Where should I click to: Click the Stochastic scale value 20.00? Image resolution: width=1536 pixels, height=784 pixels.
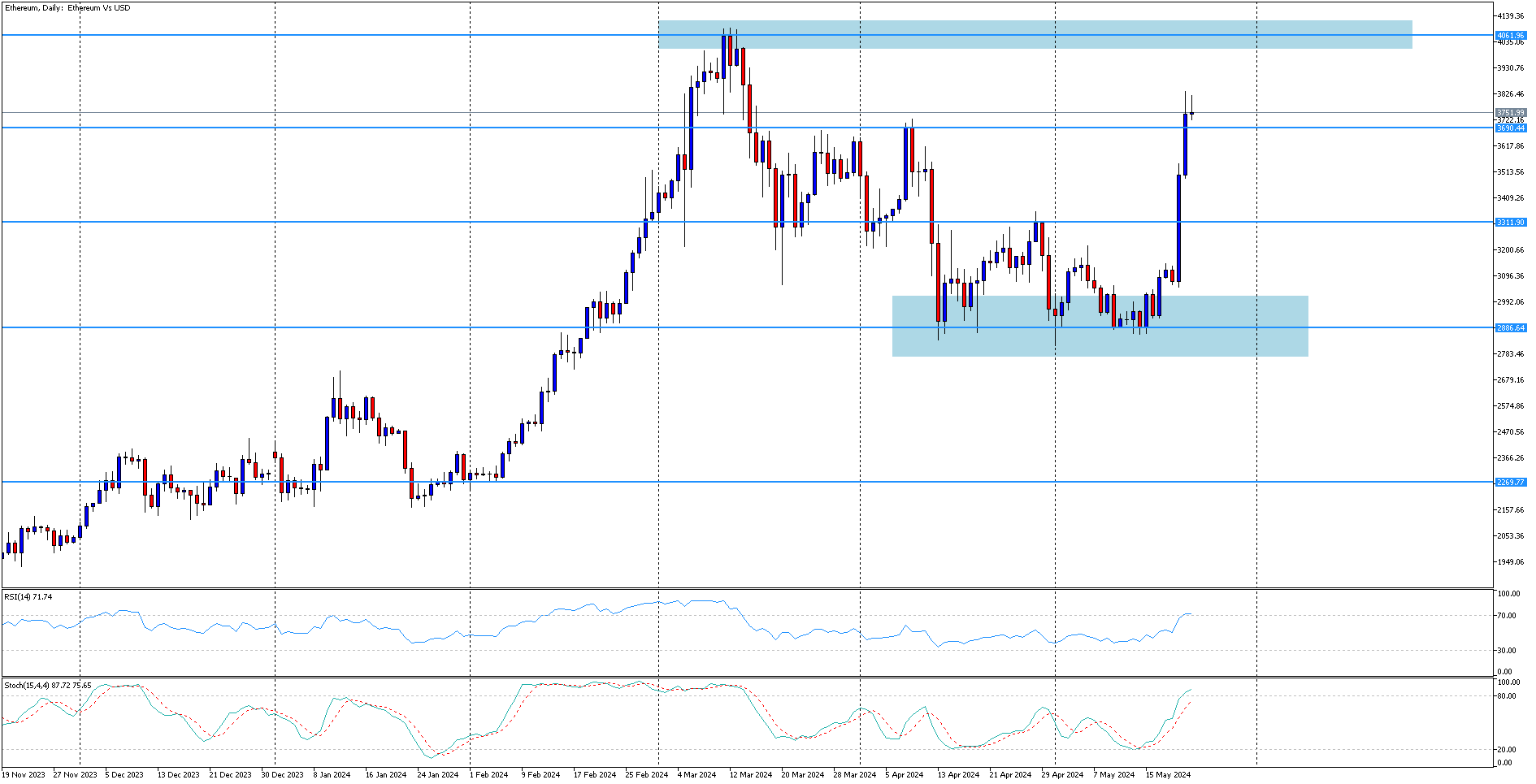click(1505, 750)
